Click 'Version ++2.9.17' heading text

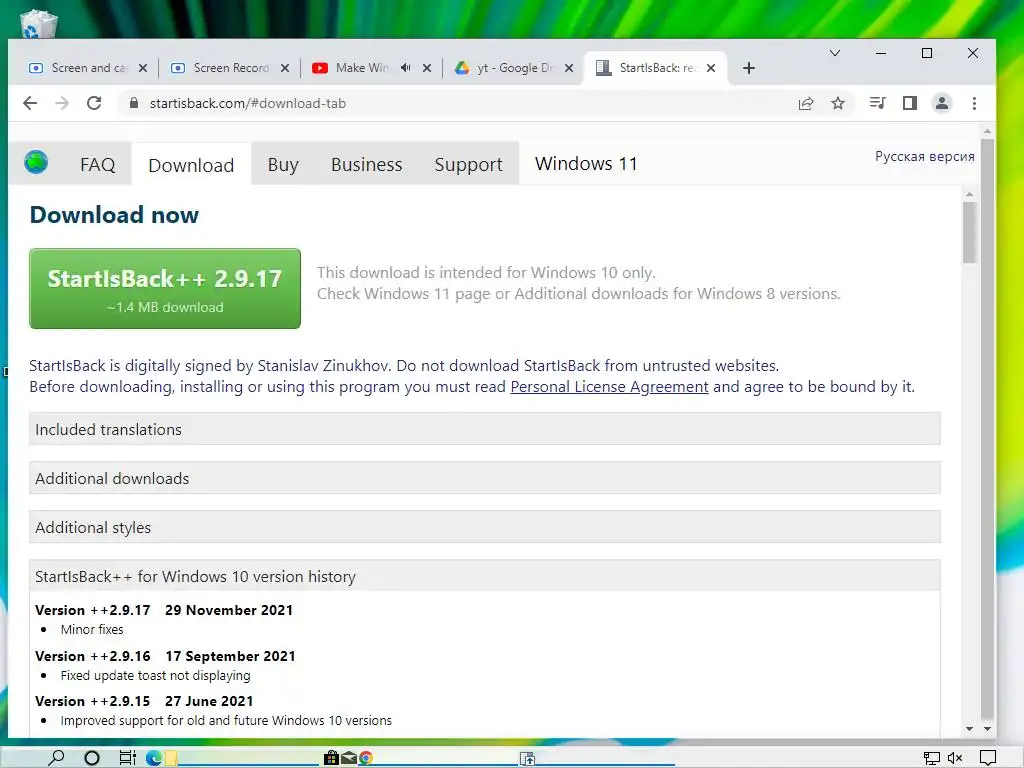pos(93,610)
